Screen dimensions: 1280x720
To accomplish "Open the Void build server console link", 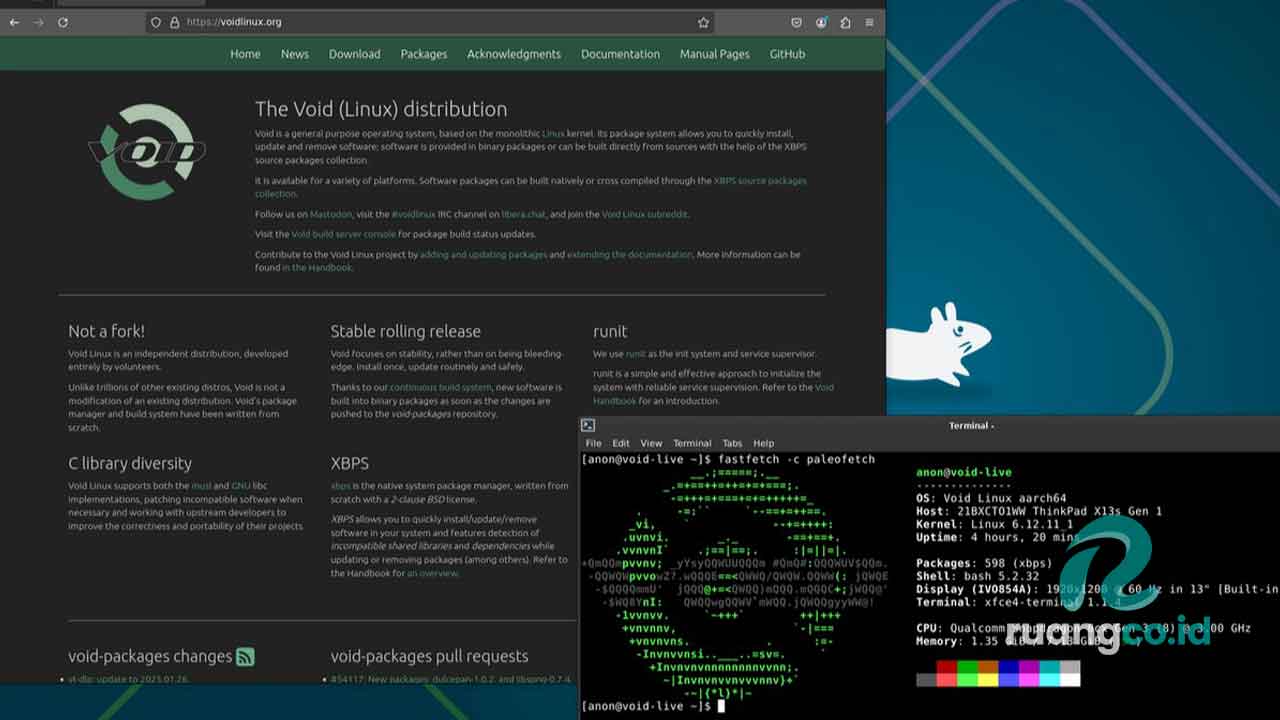I will [x=343, y=234].
